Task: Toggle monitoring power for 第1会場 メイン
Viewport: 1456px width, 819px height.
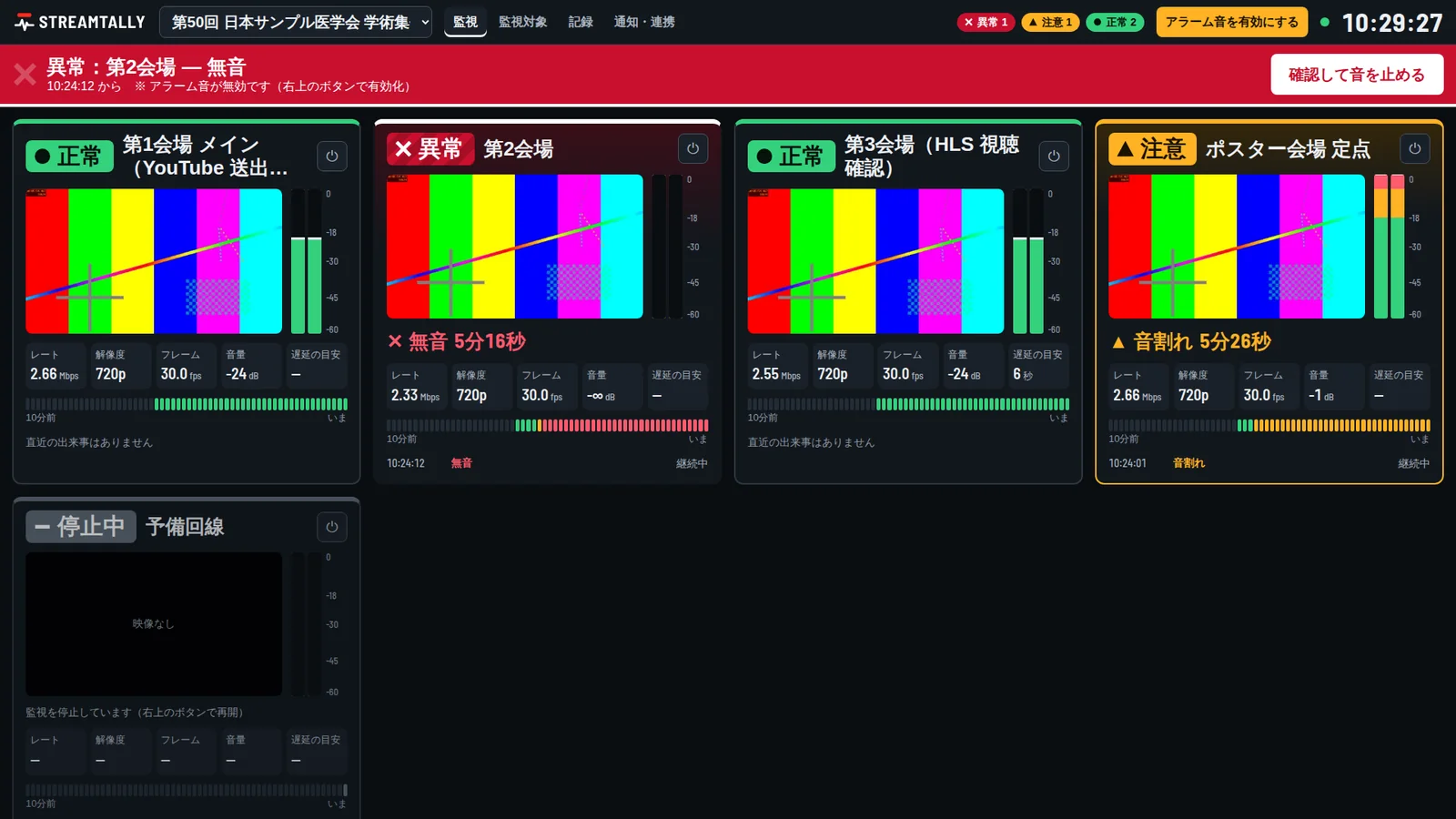Action: coord(332,156)
